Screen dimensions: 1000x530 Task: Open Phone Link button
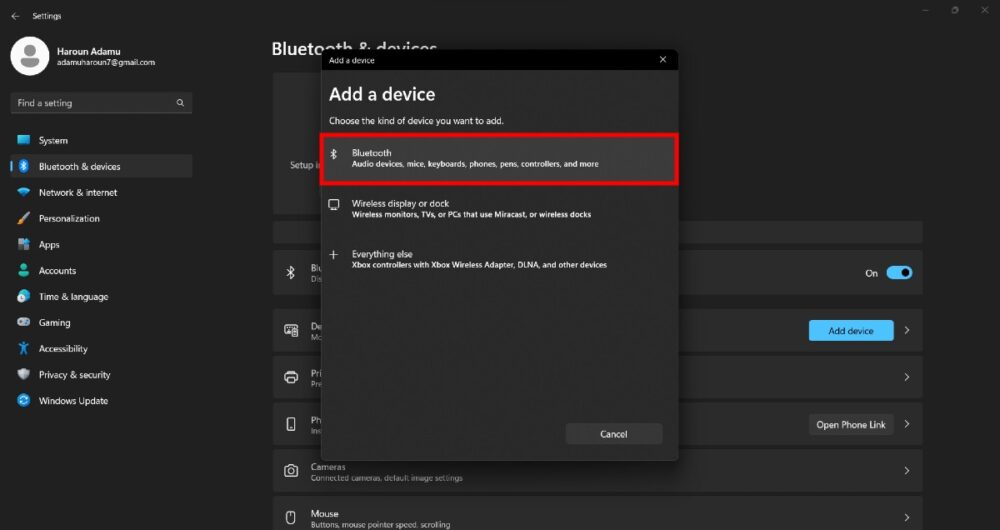click(x=850, y=425)
